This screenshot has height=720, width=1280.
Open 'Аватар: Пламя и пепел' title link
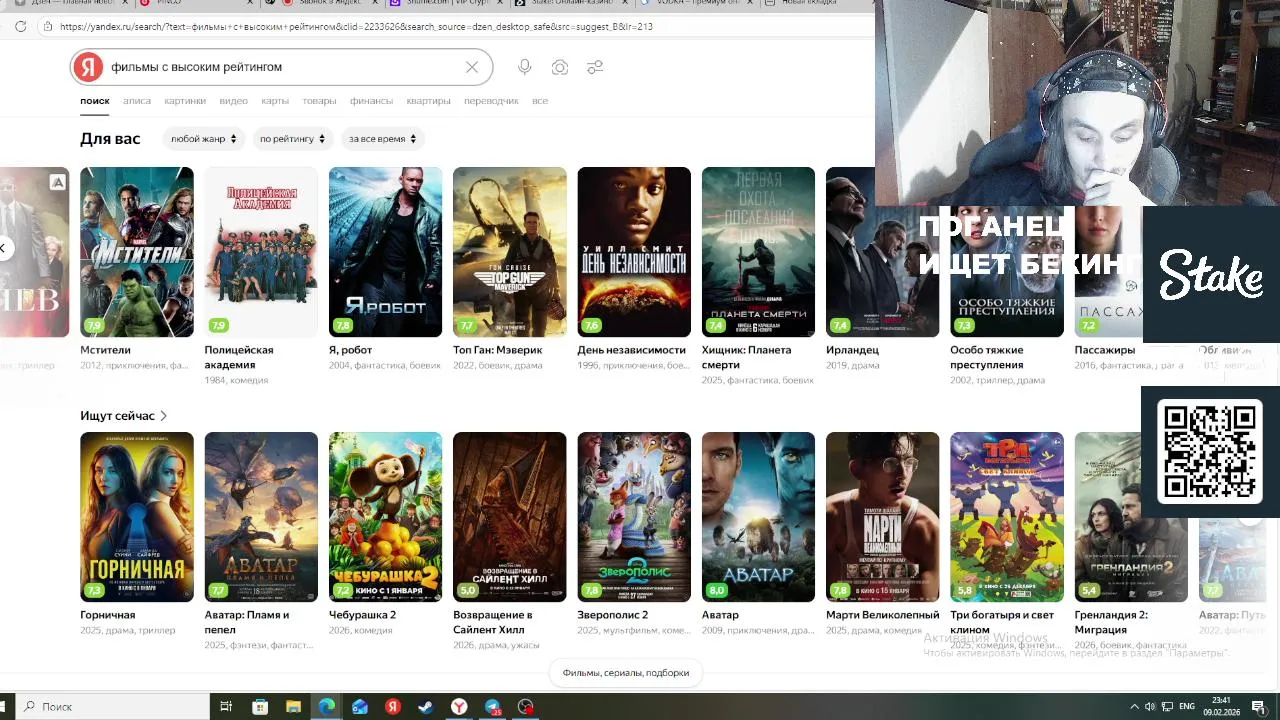tap(246, 622)
